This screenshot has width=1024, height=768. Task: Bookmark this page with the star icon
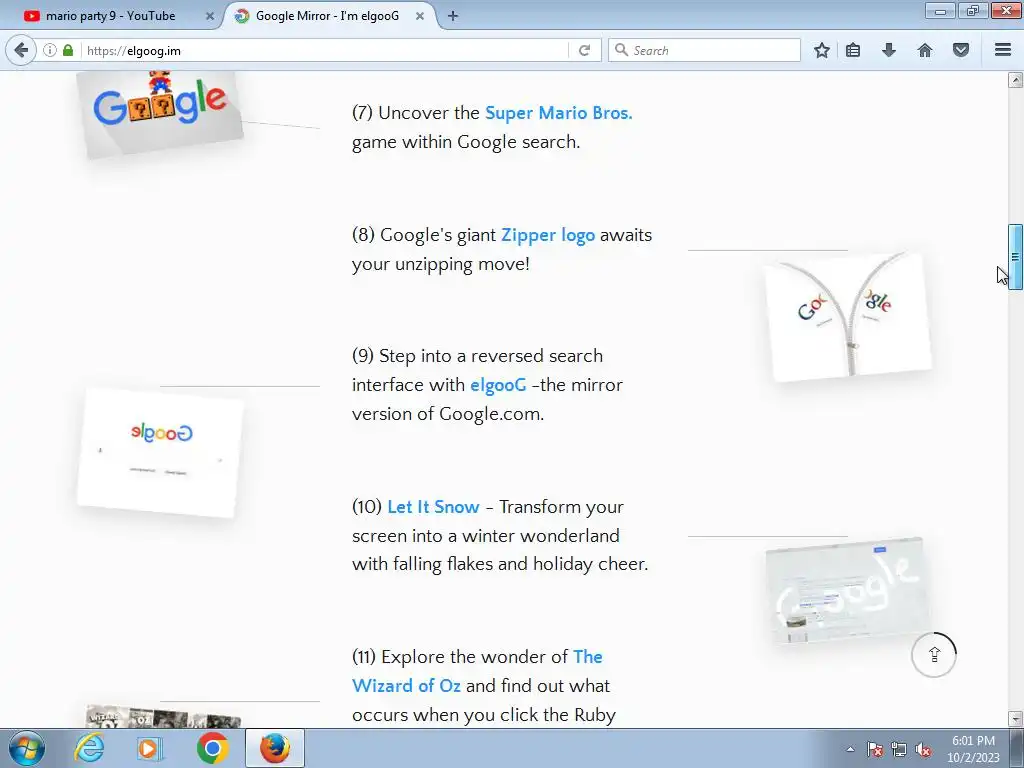click(822, 50)
